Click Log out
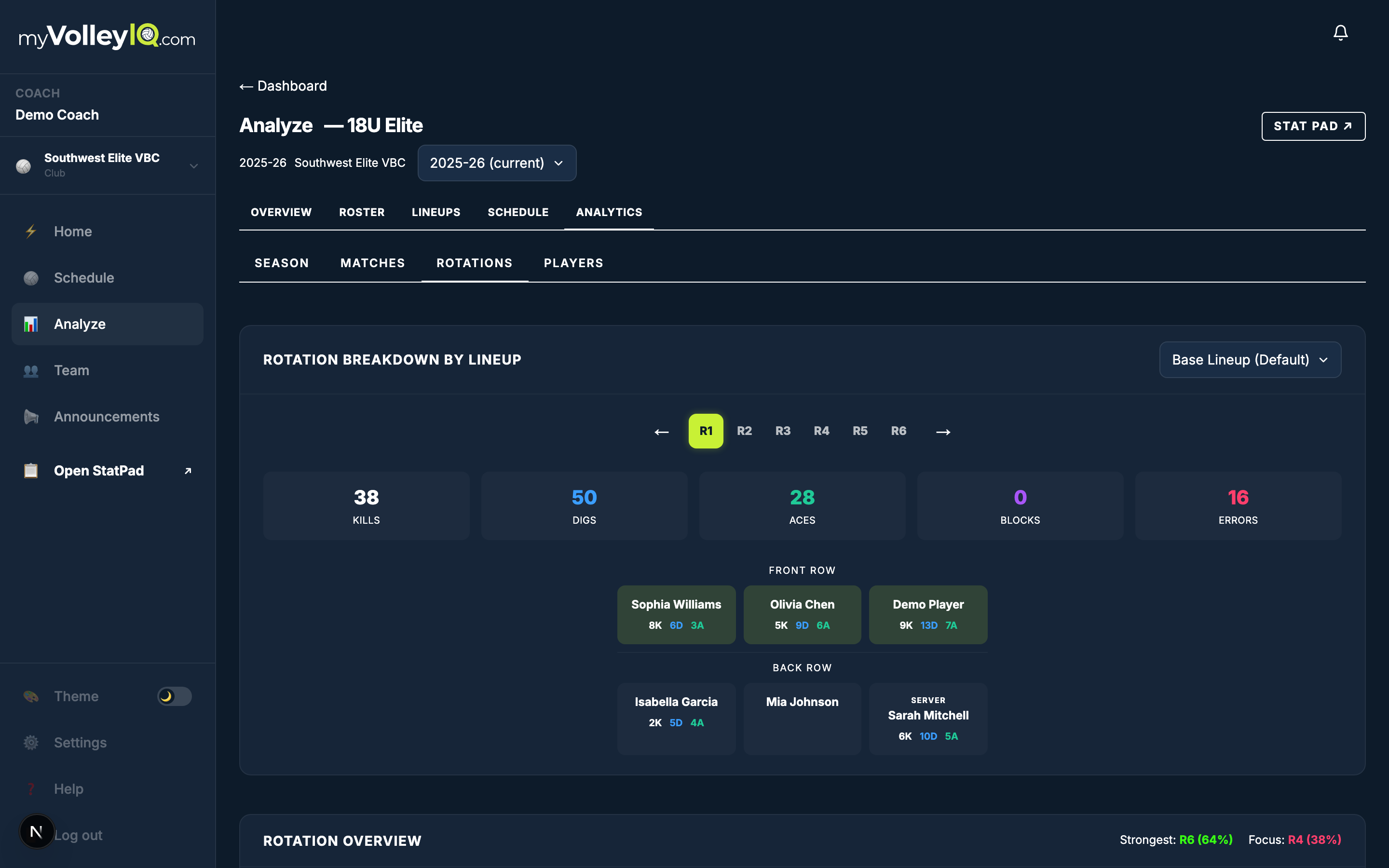This screenshot has height=868, width=1389. pos(78,835)
